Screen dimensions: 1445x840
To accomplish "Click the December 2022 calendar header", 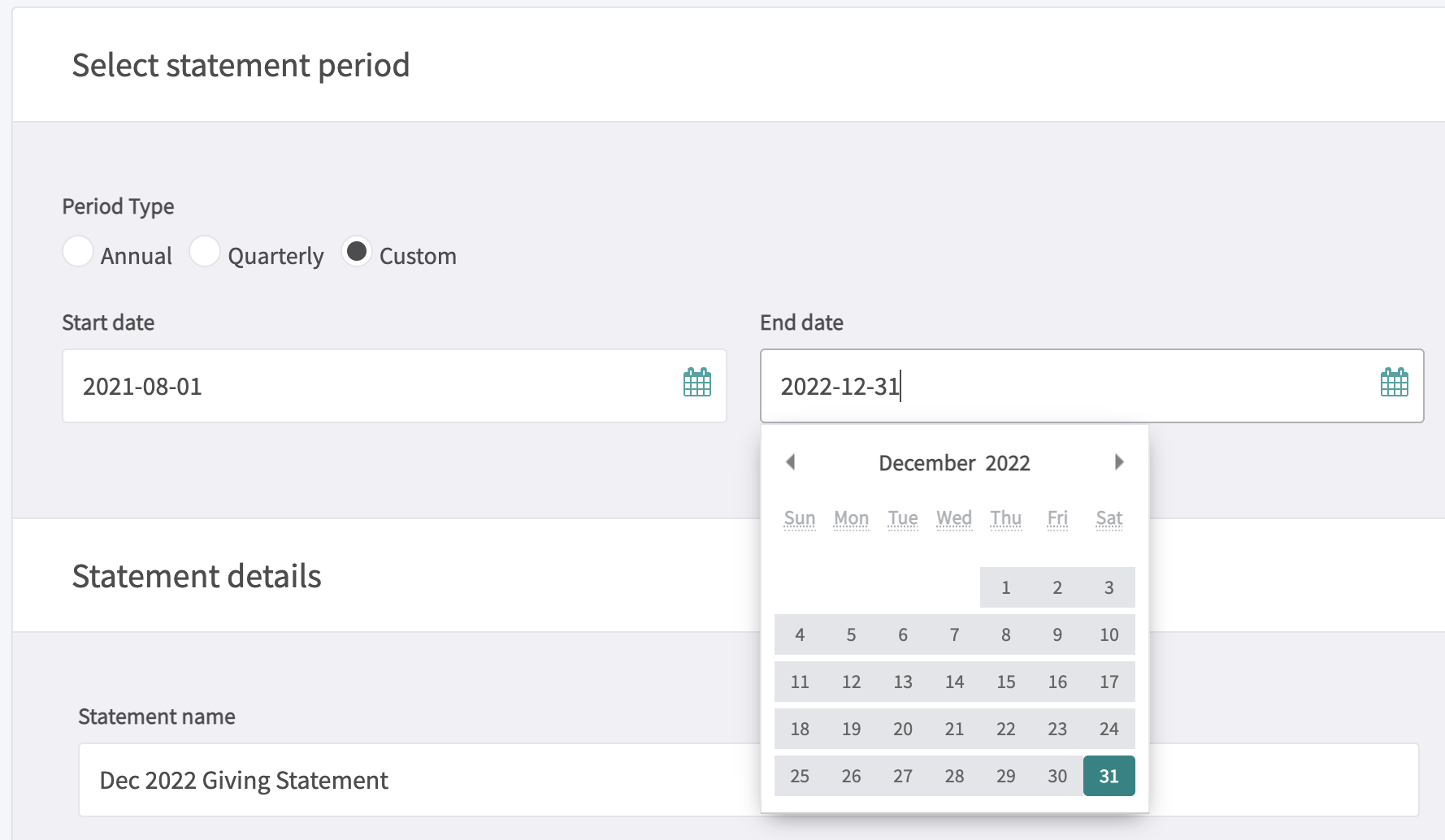I will (954, 463).
